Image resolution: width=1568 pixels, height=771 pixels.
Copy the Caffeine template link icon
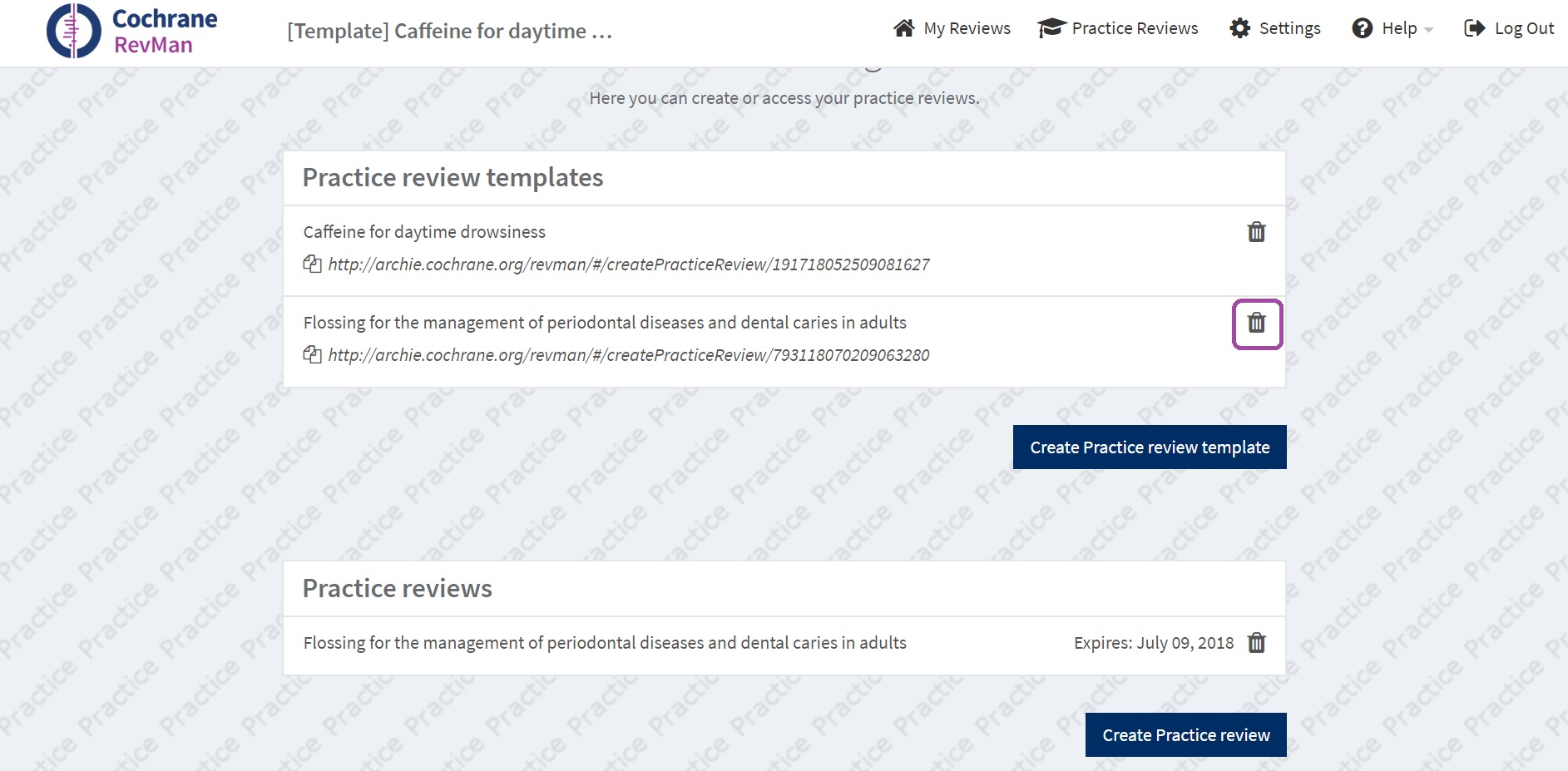point(312,264)
